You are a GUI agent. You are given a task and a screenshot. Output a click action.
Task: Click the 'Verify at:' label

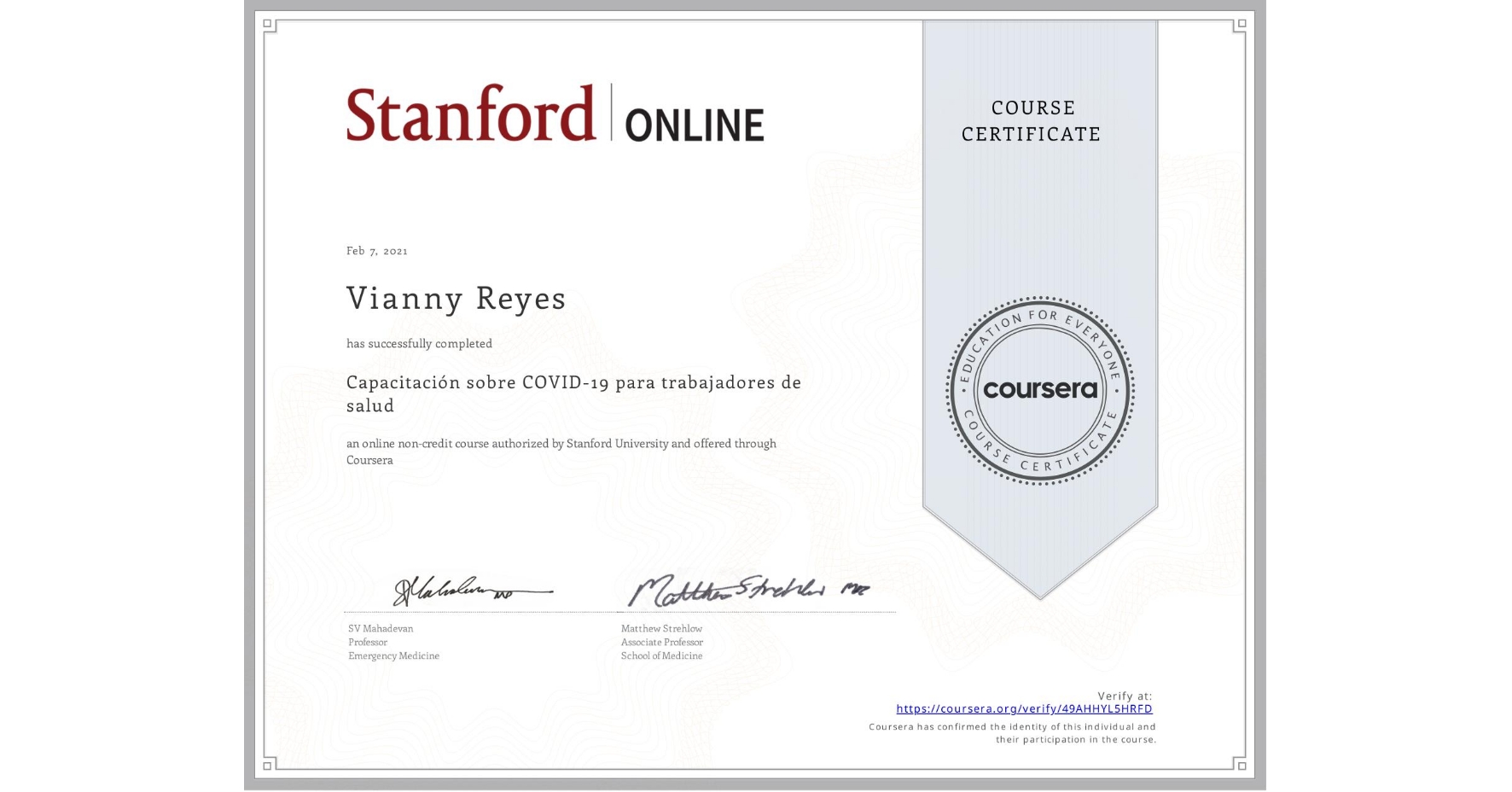tap(1125, 695)
